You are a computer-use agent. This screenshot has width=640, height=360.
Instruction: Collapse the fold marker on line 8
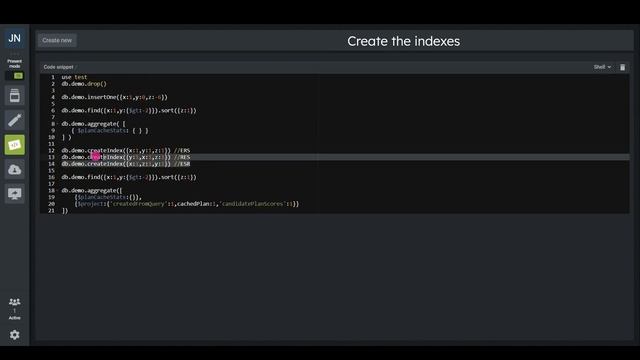(58, 124)
